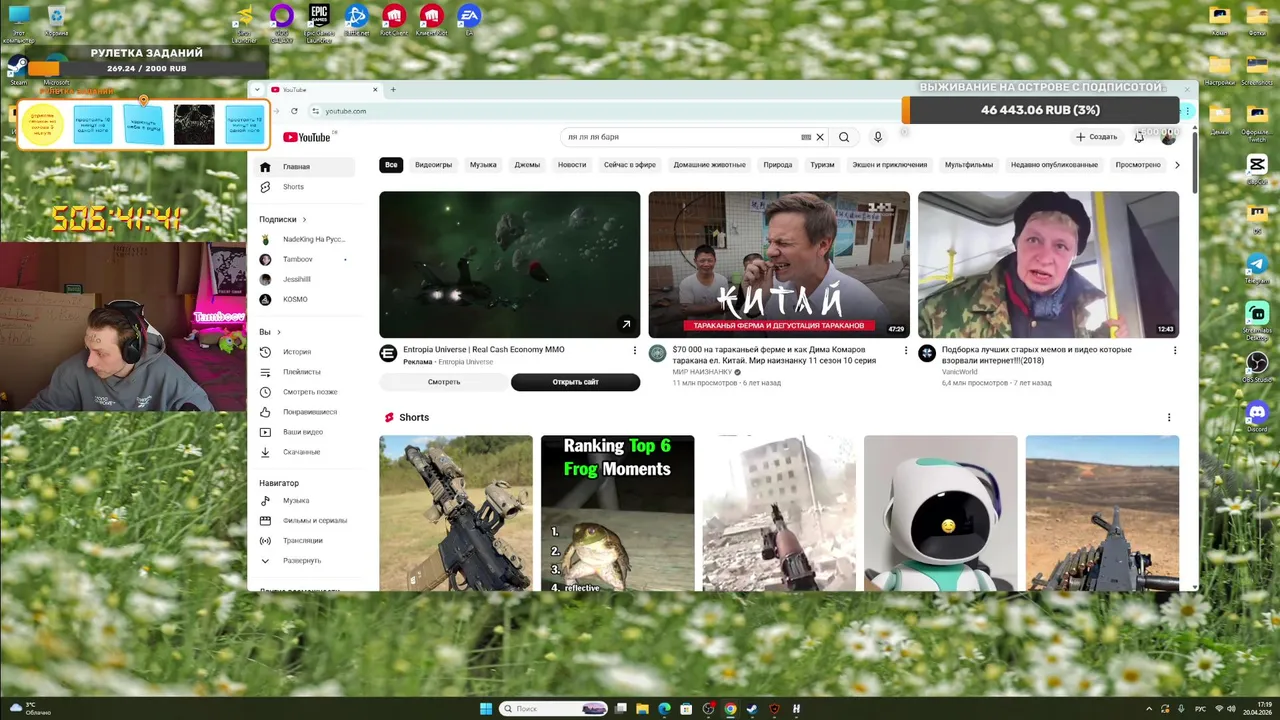Clear the search text with X
1280x720 pixels.
(x=820, y=137)
